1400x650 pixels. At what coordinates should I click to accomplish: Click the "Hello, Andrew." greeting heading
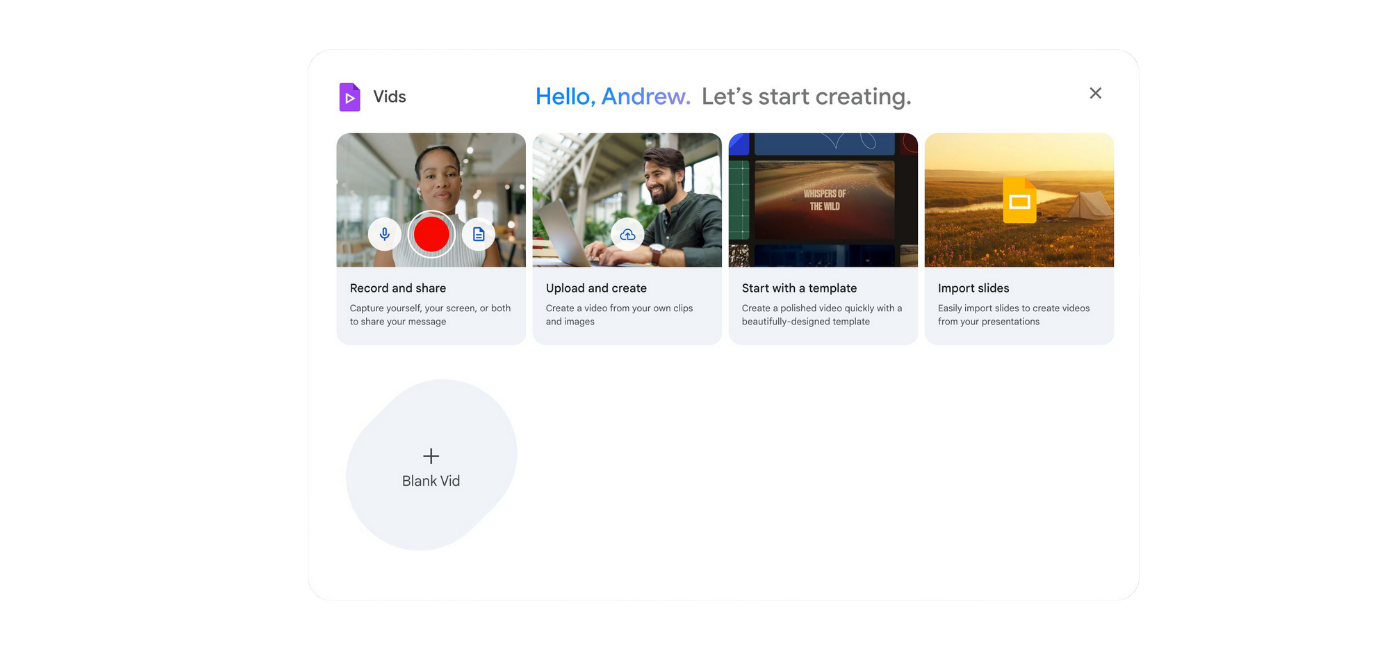612,97
